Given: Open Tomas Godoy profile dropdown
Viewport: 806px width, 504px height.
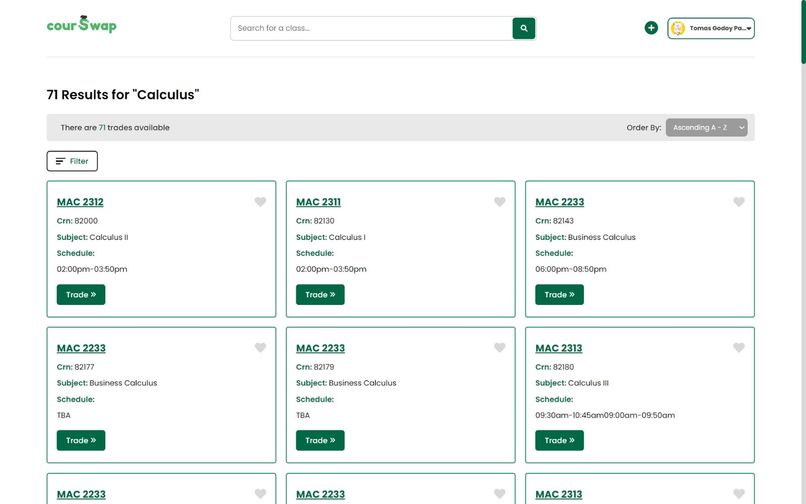Looking at the screenshot, I should [711, 28].
